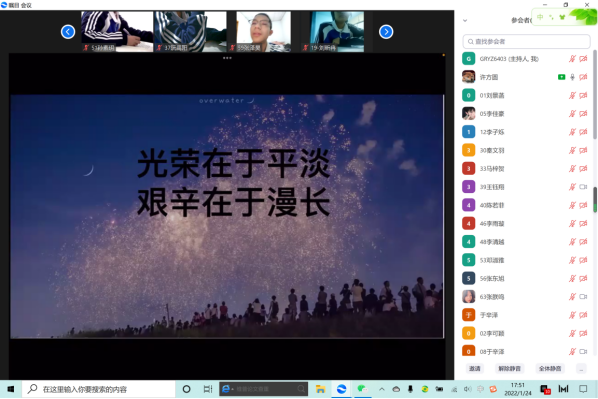598x399 pixels.
Task: Show hidden system tray icons arrow
Action: 382,389
